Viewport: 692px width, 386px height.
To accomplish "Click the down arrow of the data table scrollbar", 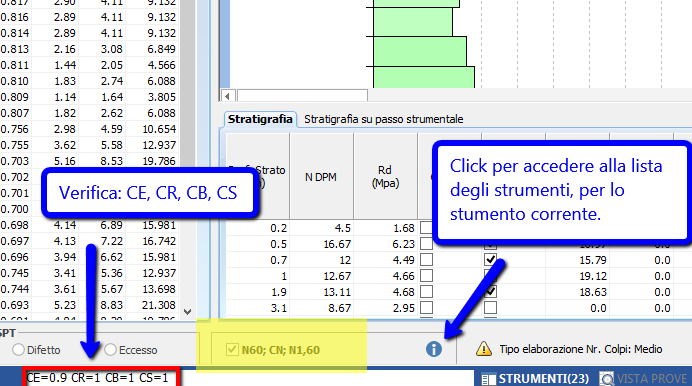I will point(188,312).
